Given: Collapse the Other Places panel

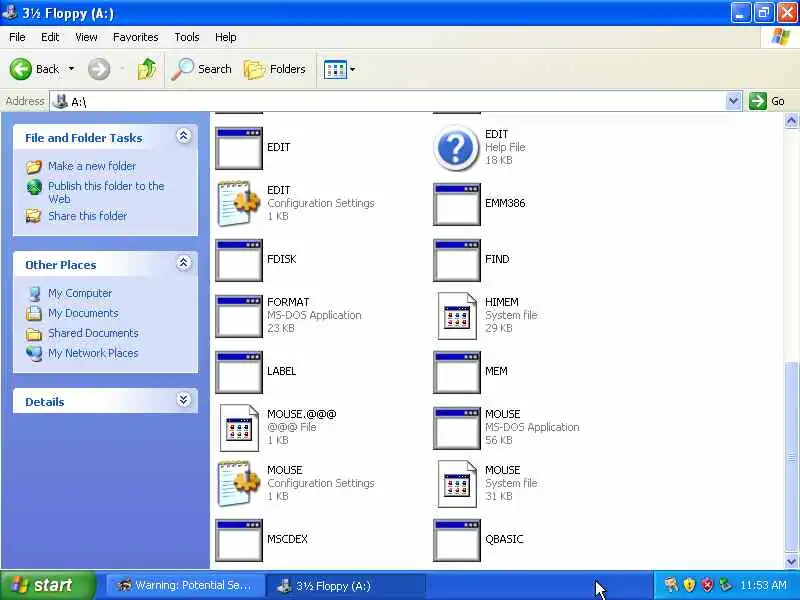Looking at the screenshot, I should [184, 263].
